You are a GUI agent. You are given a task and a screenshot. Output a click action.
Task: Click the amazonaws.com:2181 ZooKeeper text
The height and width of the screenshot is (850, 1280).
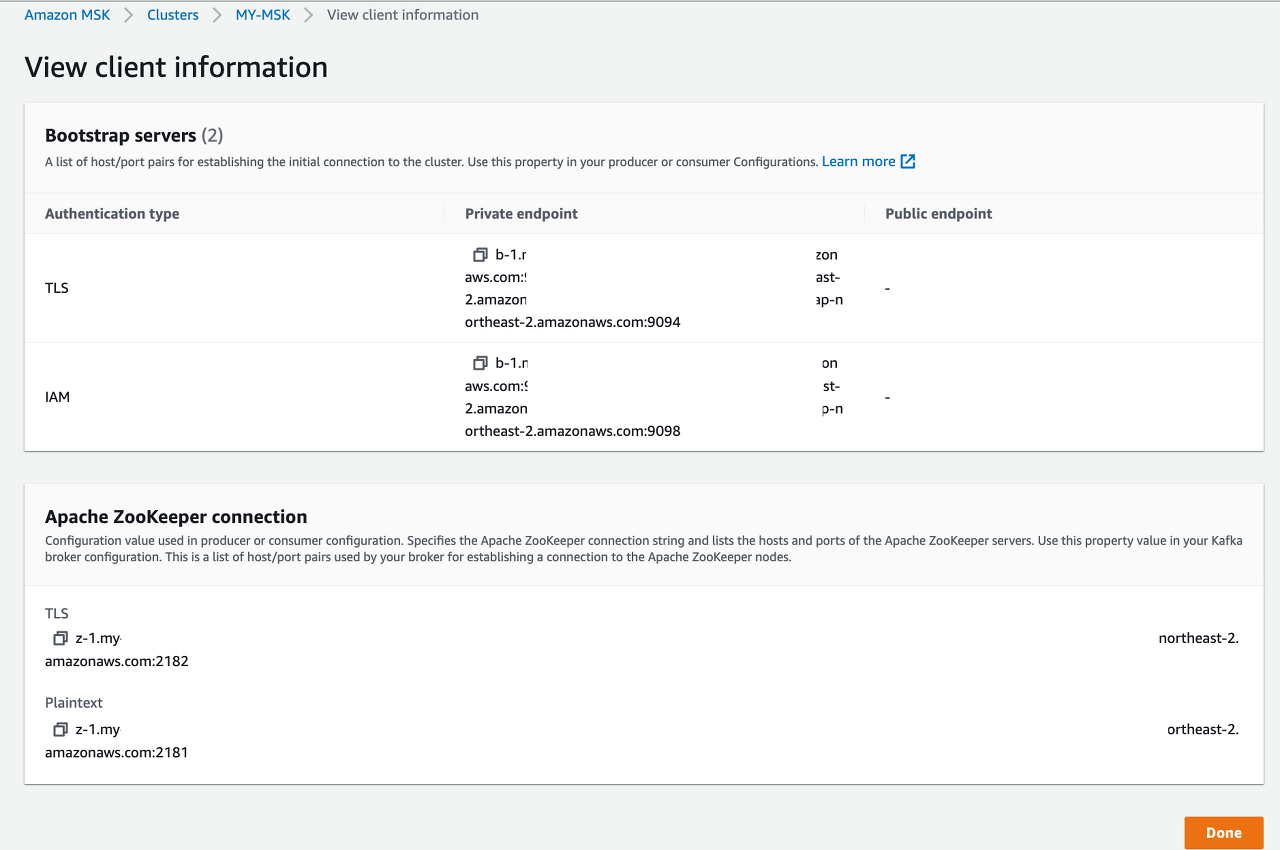(117, 752)
